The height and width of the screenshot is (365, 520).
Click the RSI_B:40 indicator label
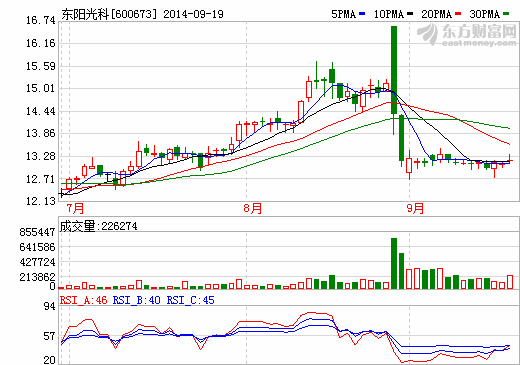[x=137, y=300]
